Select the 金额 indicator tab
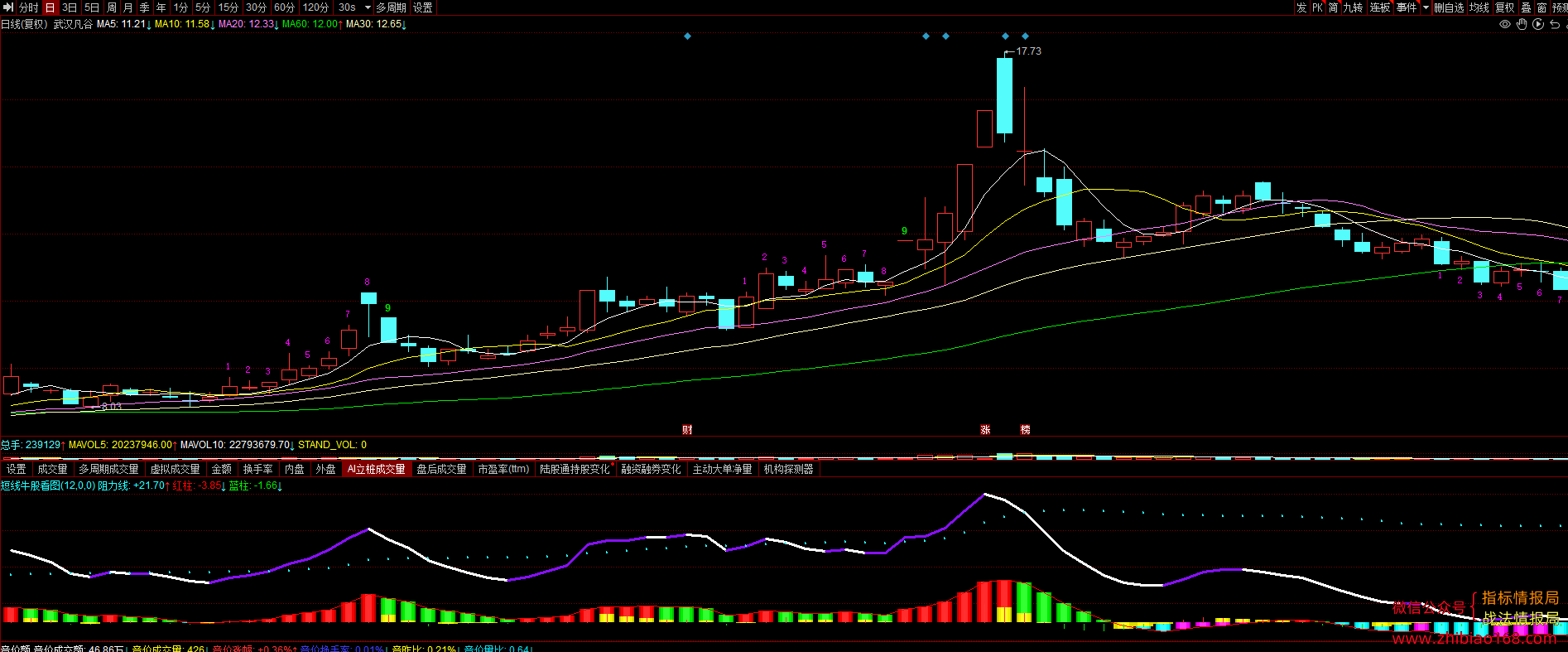Screen dimensions: 1568x652 click(221, 469)
